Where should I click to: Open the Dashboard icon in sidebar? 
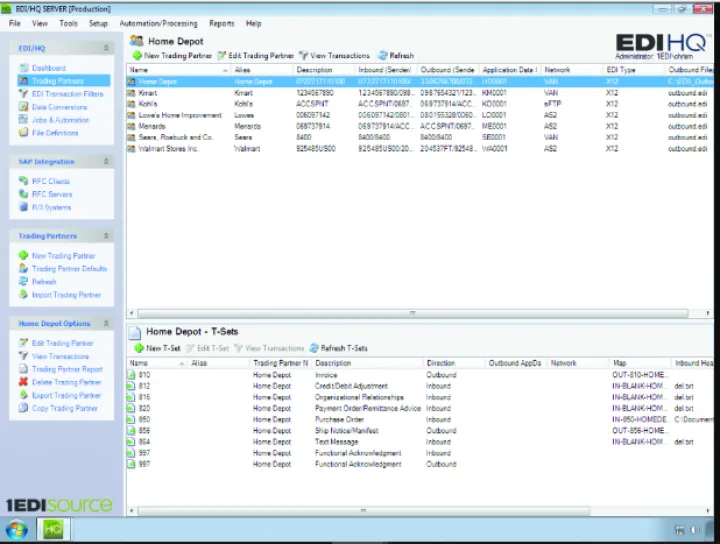(23, 68)
